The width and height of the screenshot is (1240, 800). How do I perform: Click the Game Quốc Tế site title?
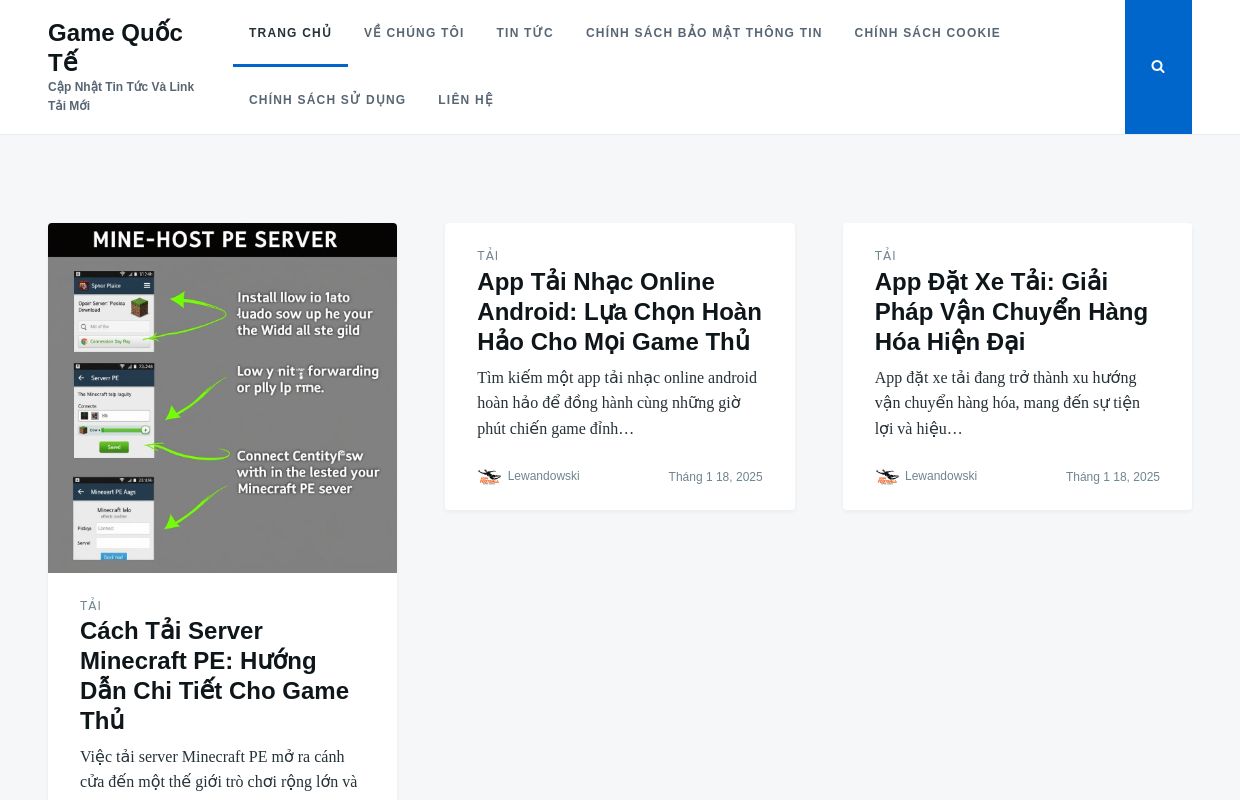[x=115, y=47]
